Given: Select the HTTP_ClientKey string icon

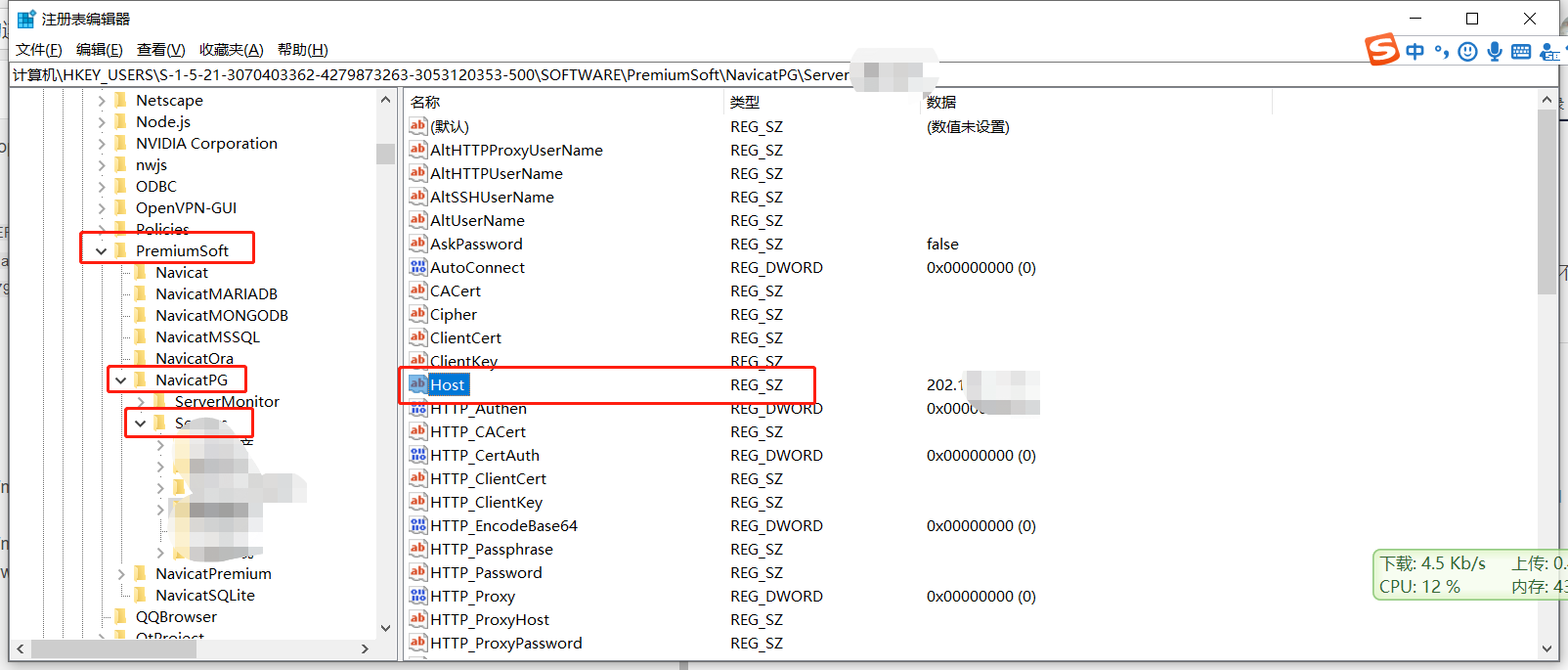Looking at the screenshot, I should pos(418,502).
